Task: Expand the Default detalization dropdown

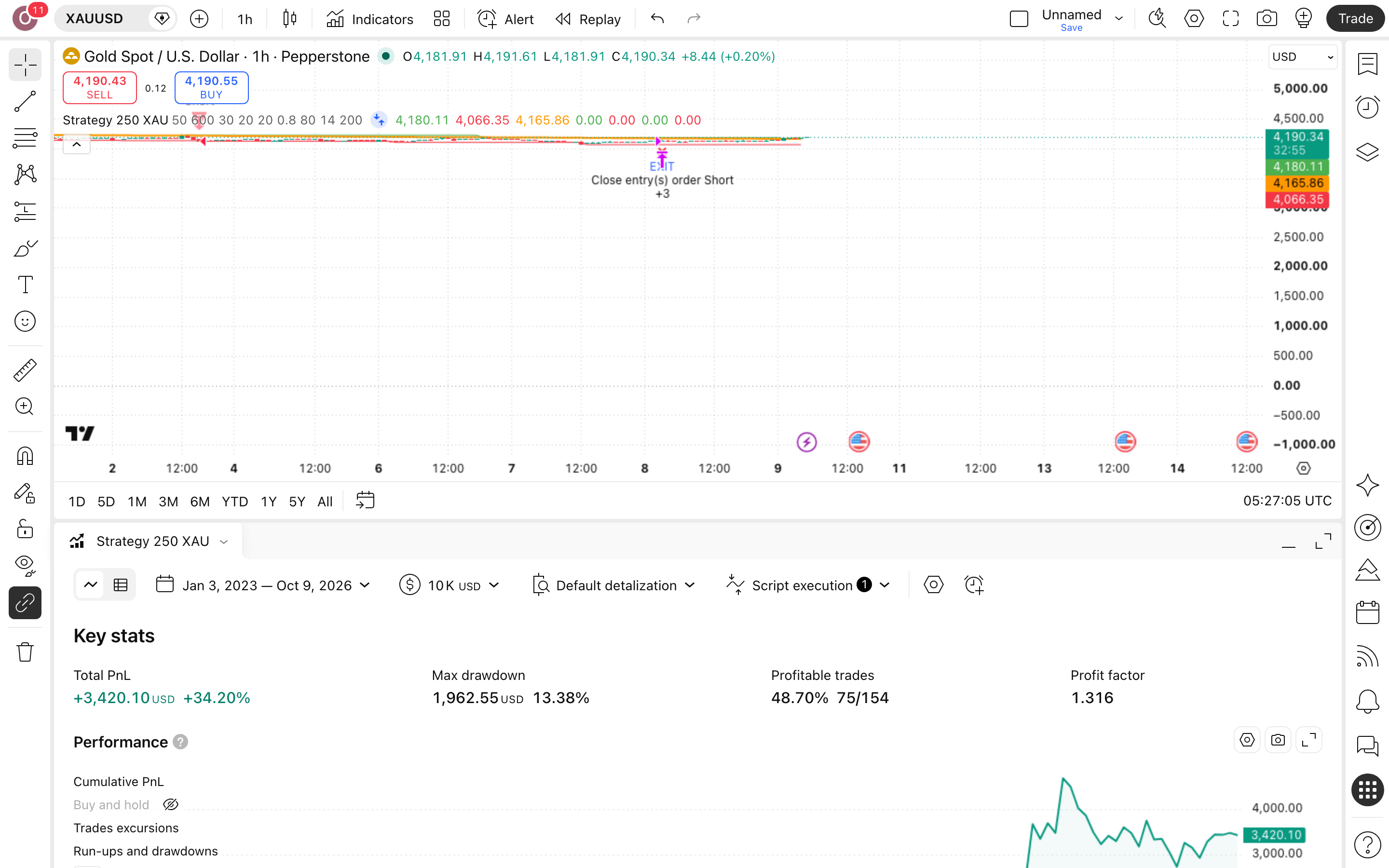Action: [x=613, y=585]
